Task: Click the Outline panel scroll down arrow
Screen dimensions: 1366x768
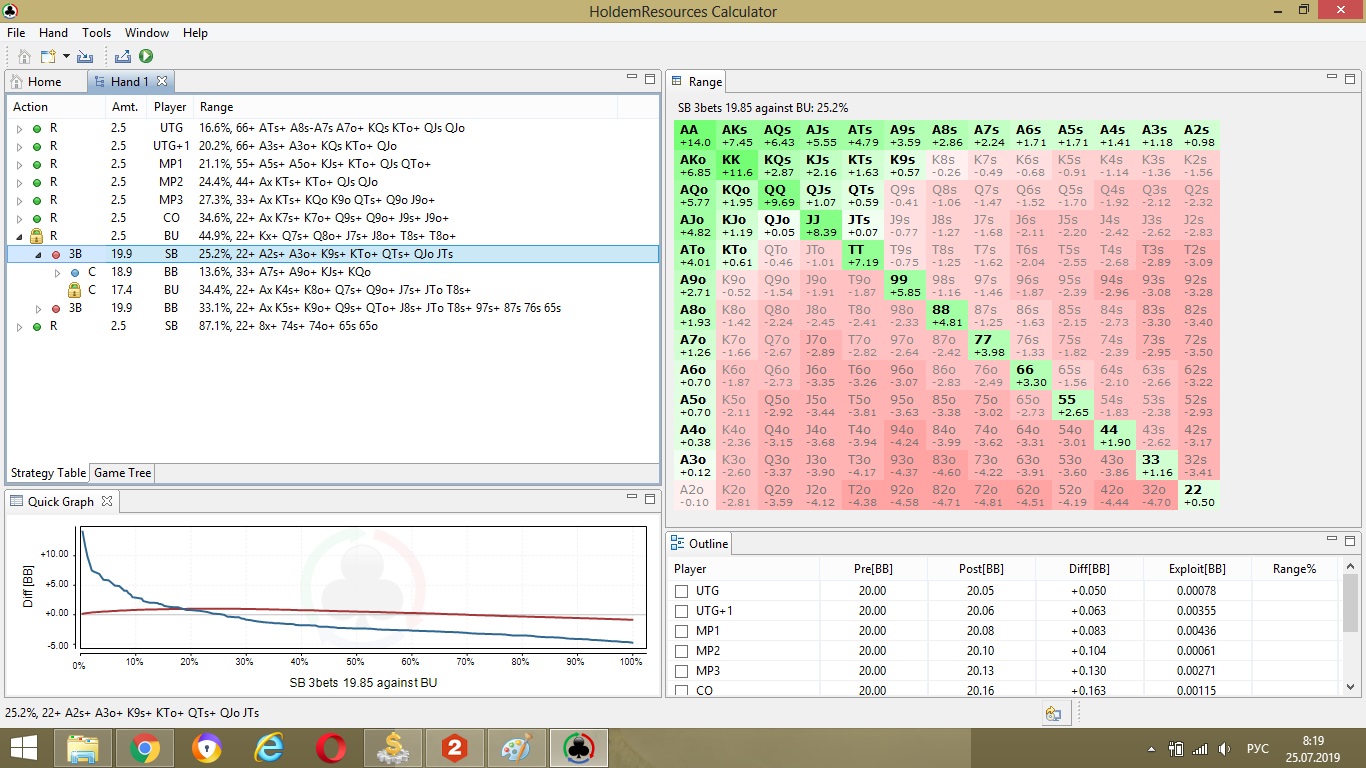Action: 1351,688
